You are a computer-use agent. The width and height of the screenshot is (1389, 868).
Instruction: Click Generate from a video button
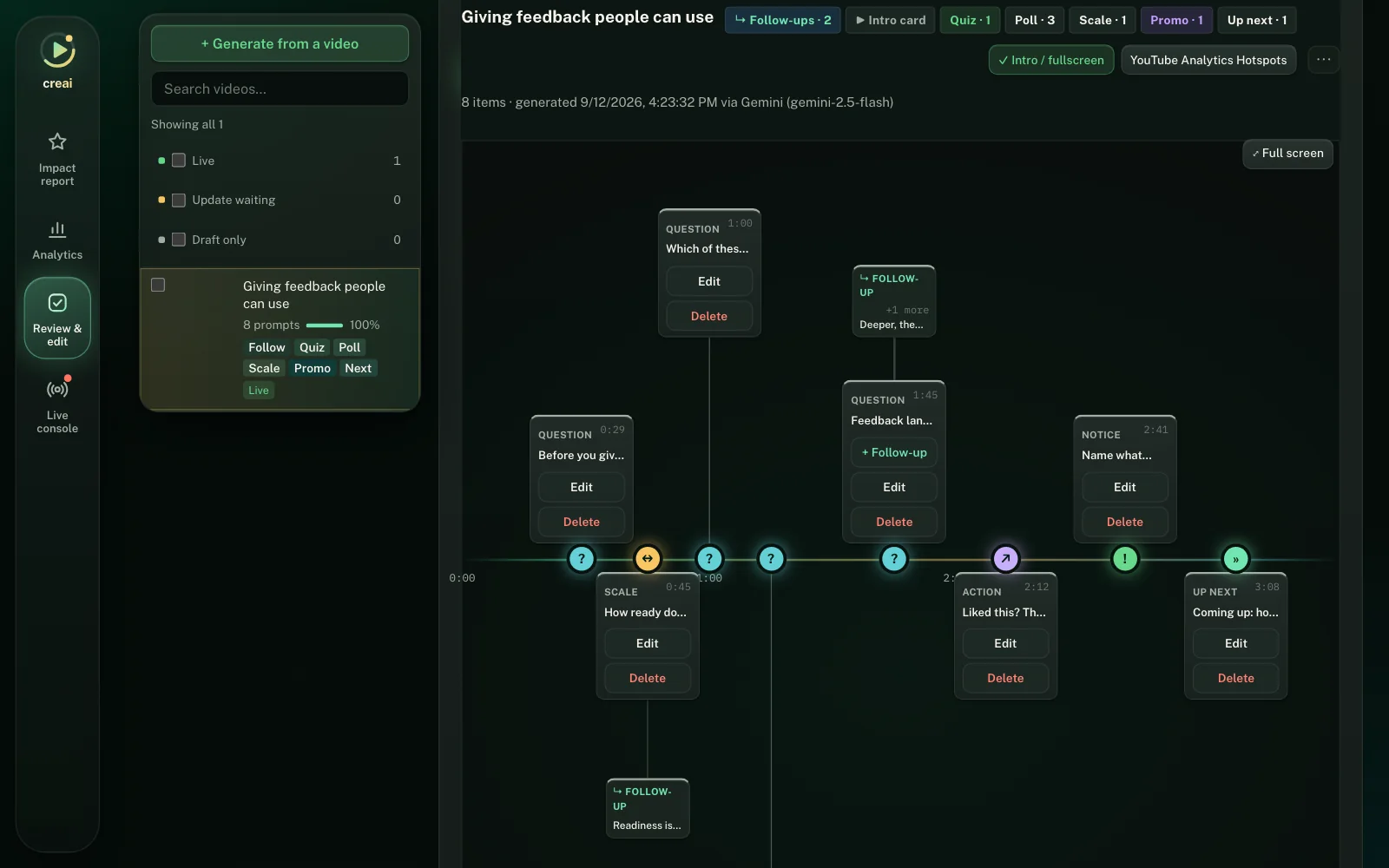280,43
